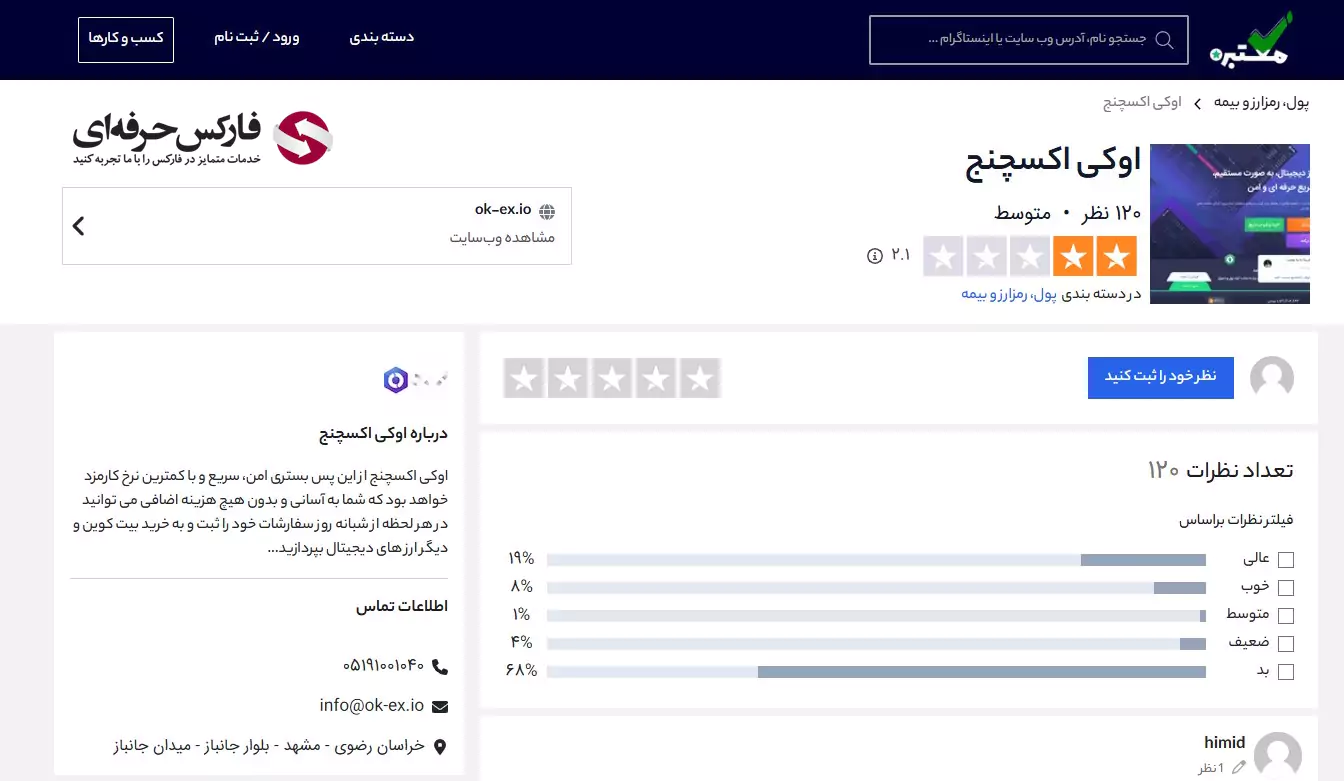The image size is (1344, 781).
Task: Click the اوکی اکسچنج breadcrumb text
Action: click(1142, 103)
